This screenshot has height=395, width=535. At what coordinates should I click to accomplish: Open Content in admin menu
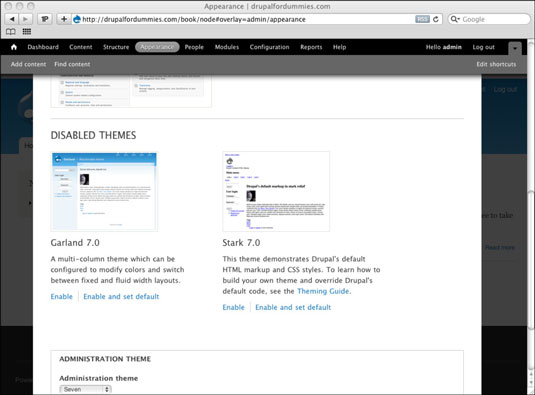[x=81, y=47]
